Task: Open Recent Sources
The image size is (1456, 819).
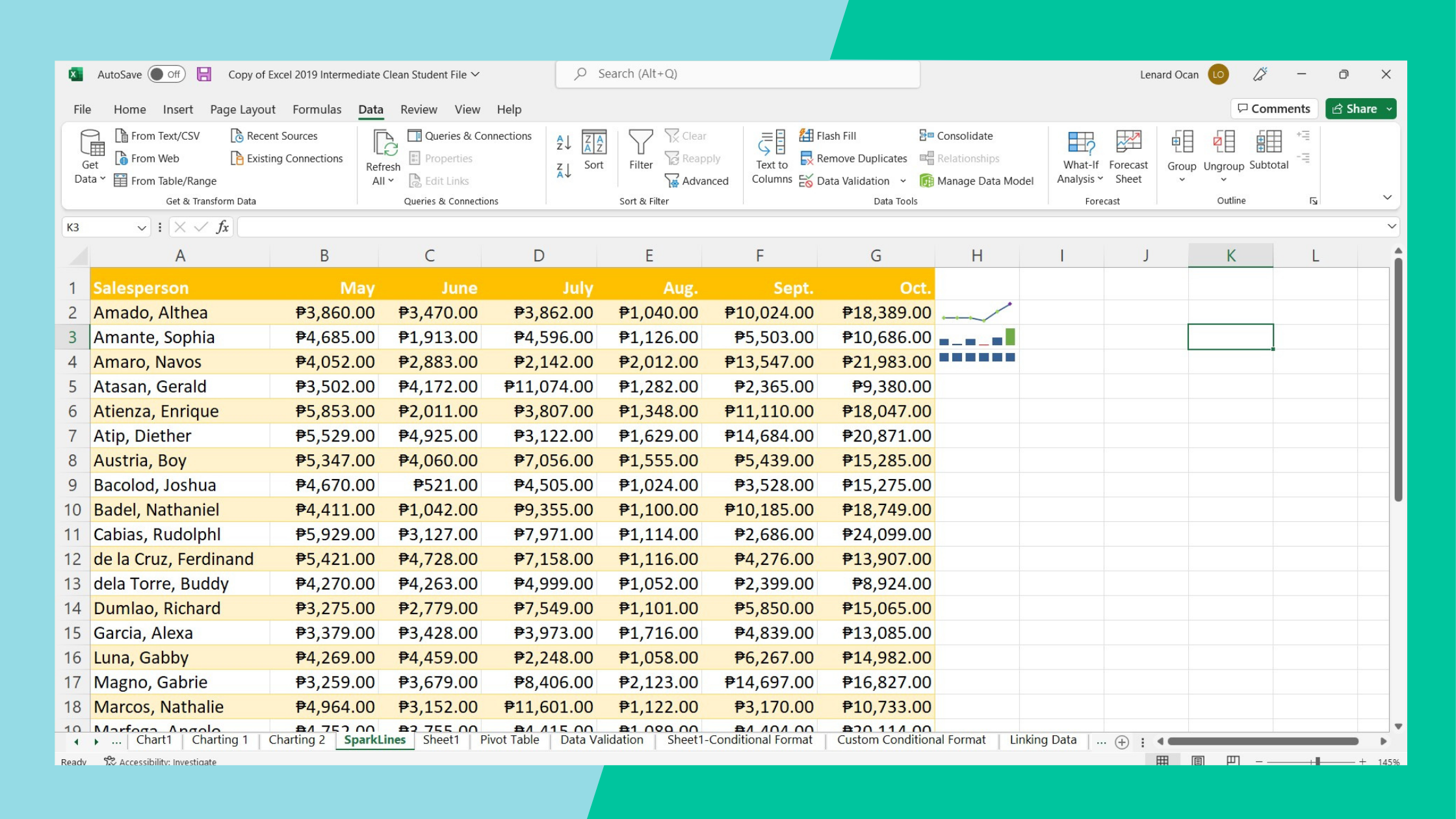Action: point(274,136)
